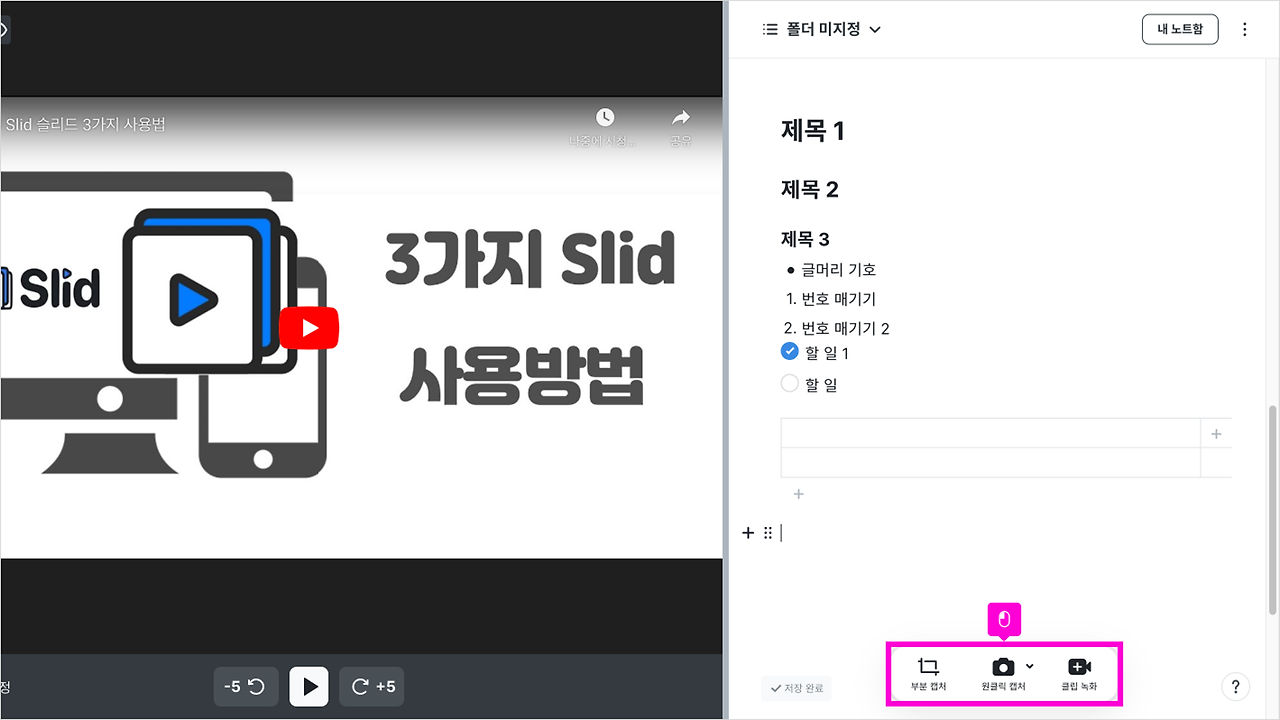The width and height of the screenshot is (1280, 720).
Task: Rewind the video by 5 seconds
Action: pos(245,686)
